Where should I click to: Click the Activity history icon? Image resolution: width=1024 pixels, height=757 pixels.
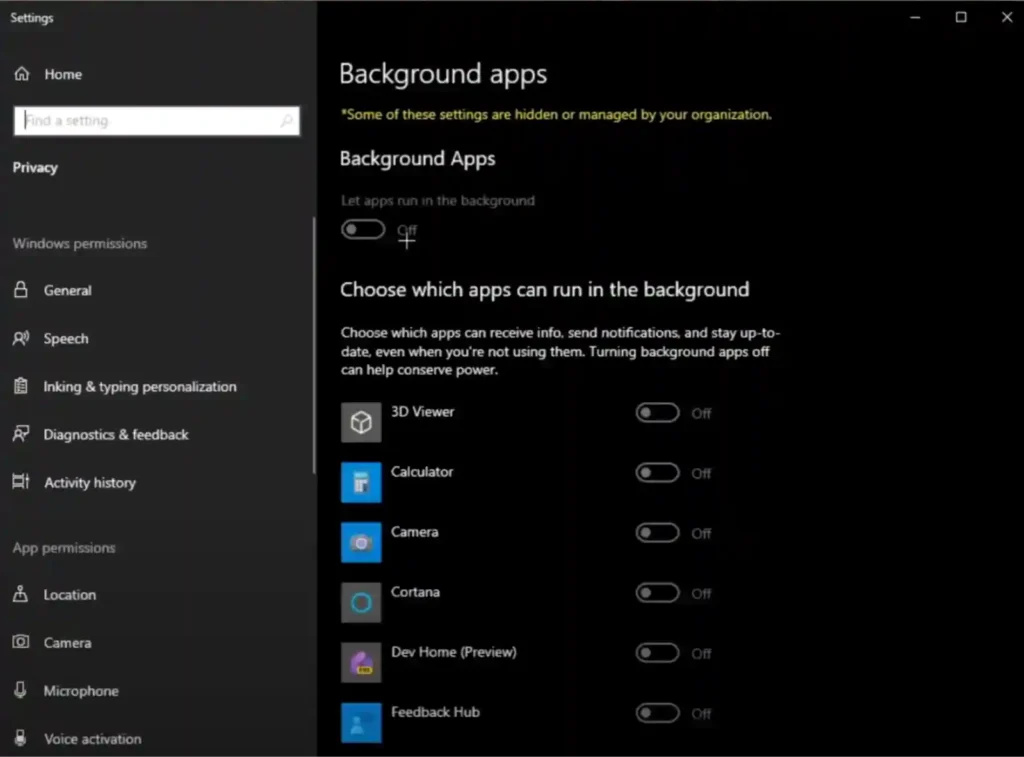21,482
